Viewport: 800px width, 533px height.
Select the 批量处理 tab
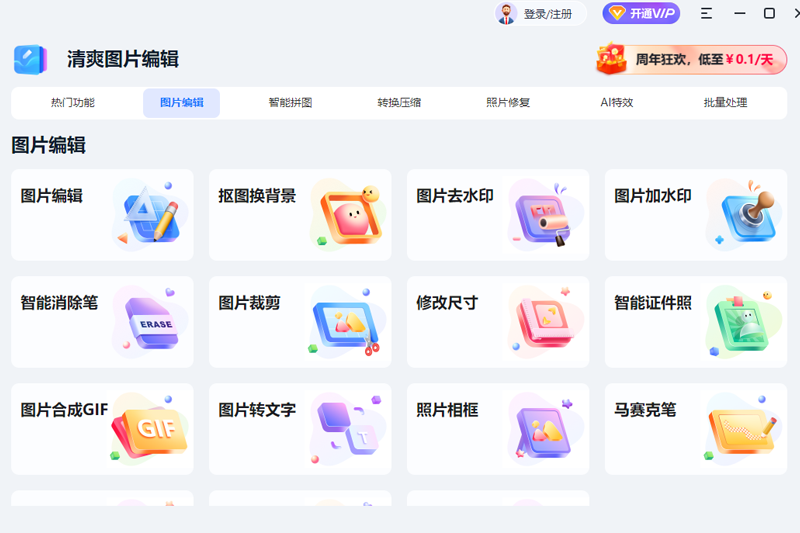tap(726, 103)
